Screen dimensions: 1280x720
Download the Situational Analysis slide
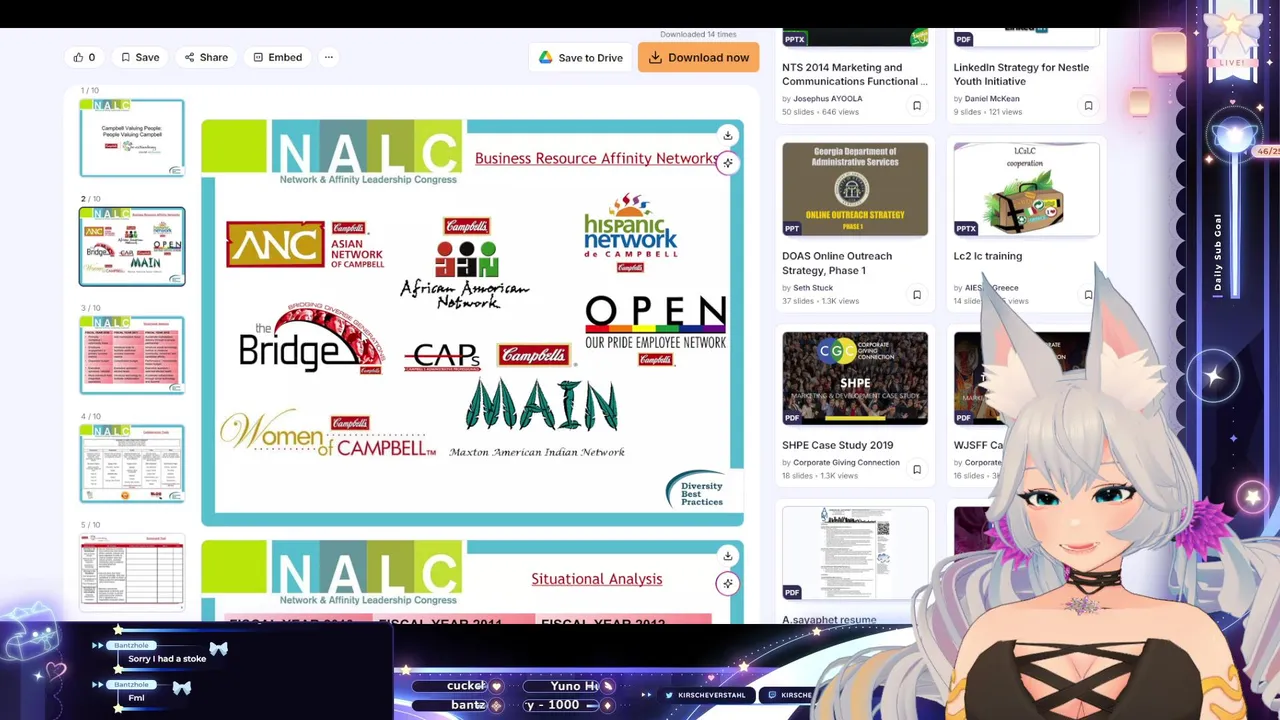coord(728,556)
